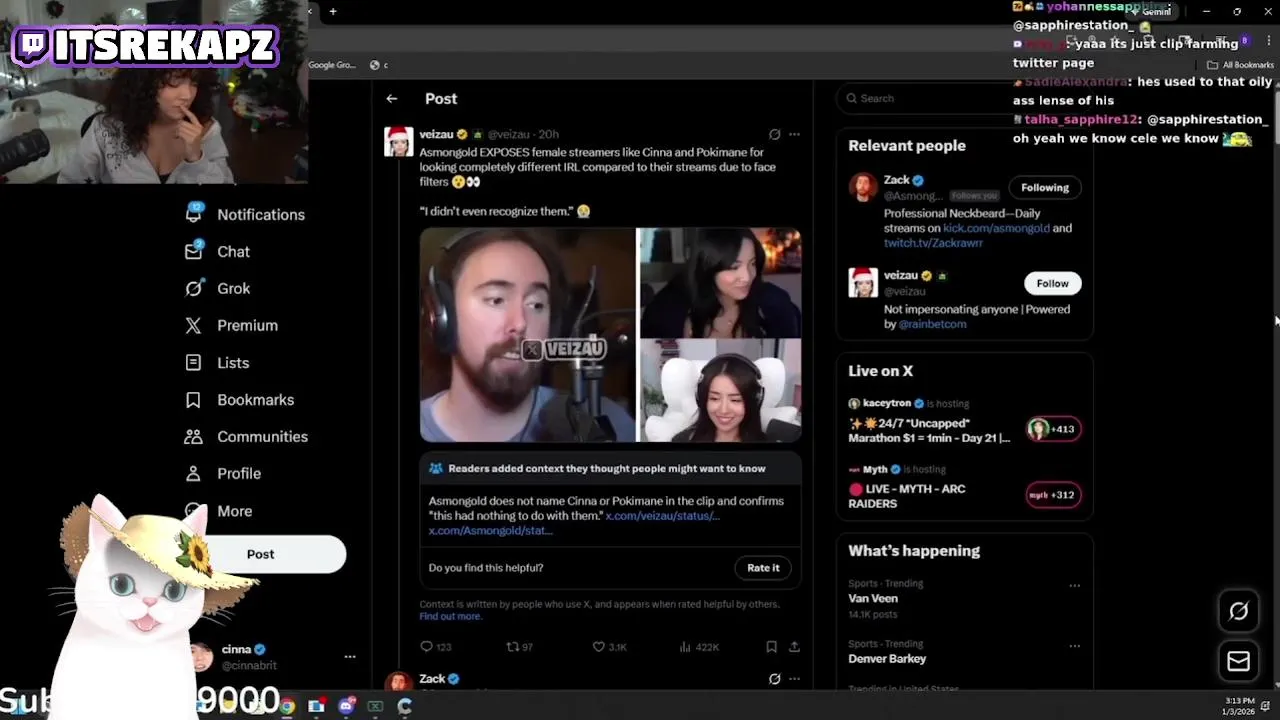The image size is (1280, 720).
Task: Join Myth's live space with the +312 button
Action: pos(1053,495)
